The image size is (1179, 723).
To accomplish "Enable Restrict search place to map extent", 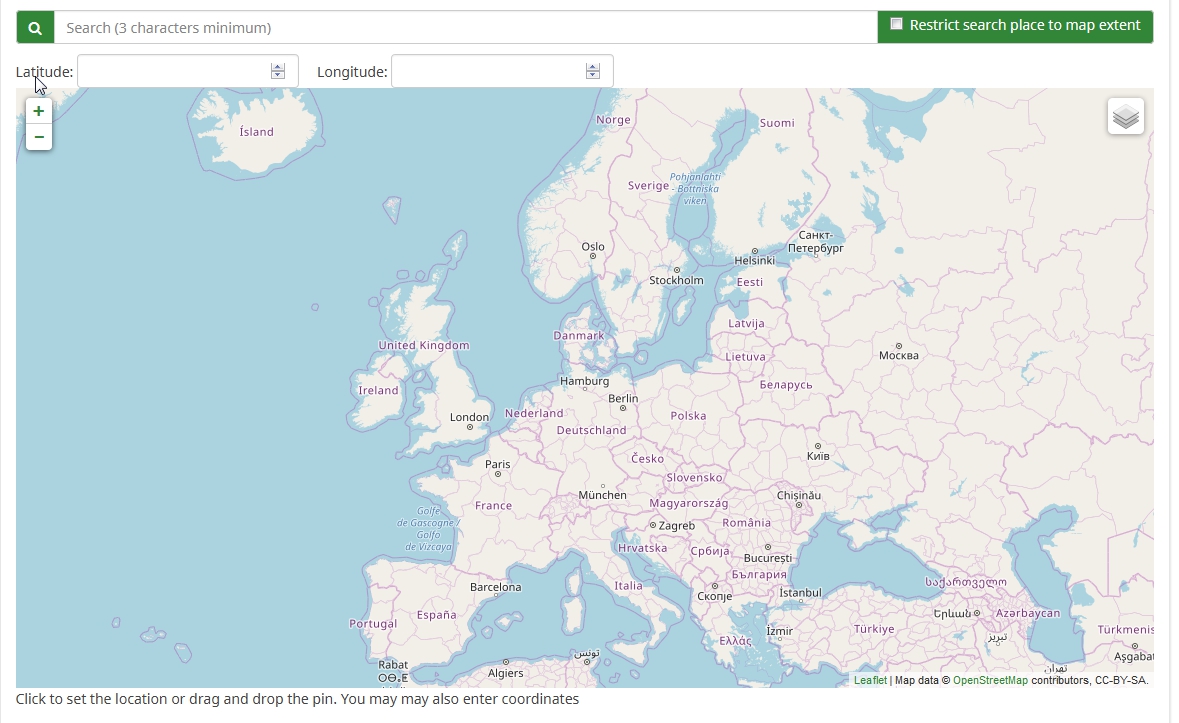I will [x=897, y=24].
